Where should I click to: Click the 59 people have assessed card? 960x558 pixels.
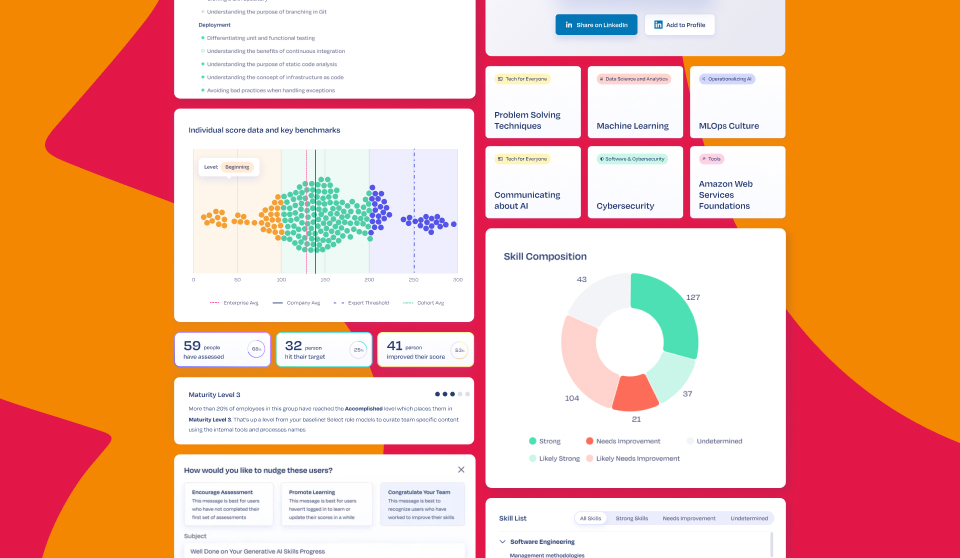[x=222, y=350]
